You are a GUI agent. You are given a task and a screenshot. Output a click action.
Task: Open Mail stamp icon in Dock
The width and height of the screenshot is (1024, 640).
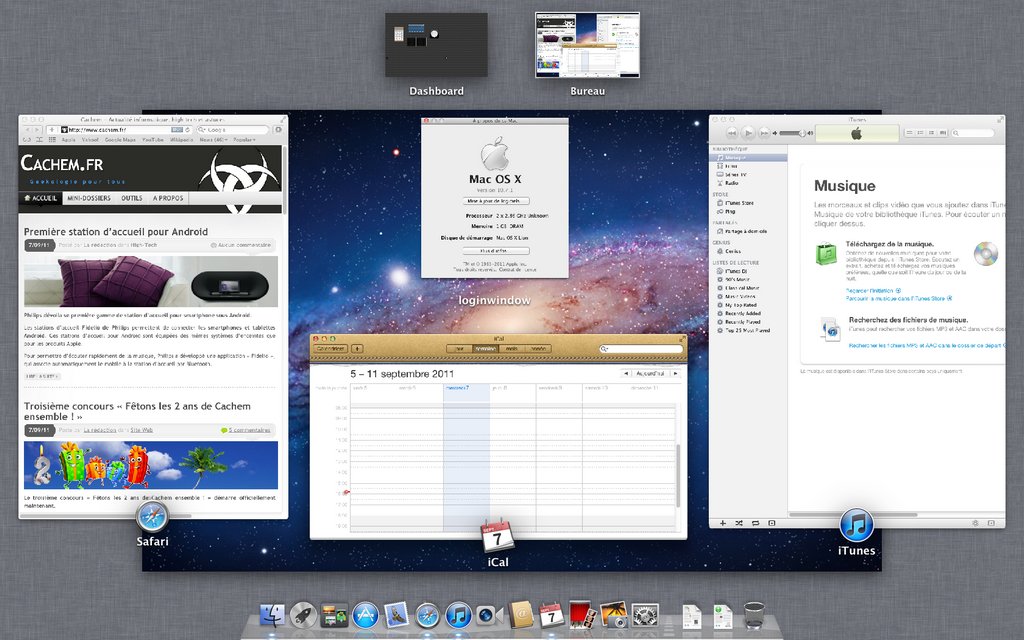click(396, 615)
